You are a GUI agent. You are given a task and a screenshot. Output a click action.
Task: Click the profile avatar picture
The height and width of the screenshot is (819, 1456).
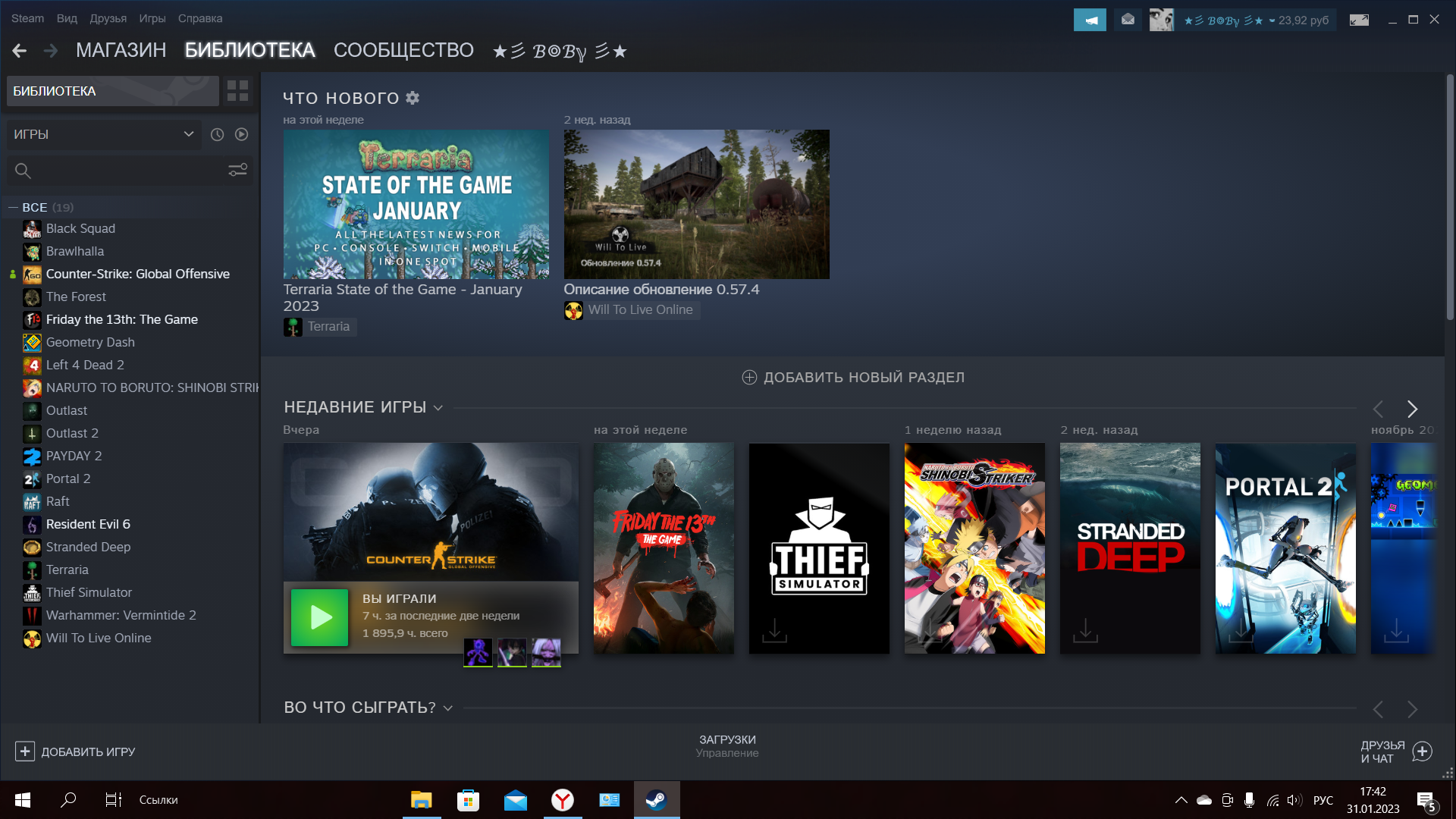(1161, 20)
